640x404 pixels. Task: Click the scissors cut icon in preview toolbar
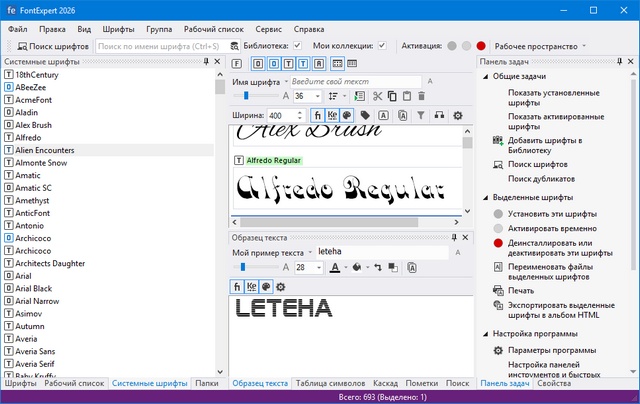point(378,96)
